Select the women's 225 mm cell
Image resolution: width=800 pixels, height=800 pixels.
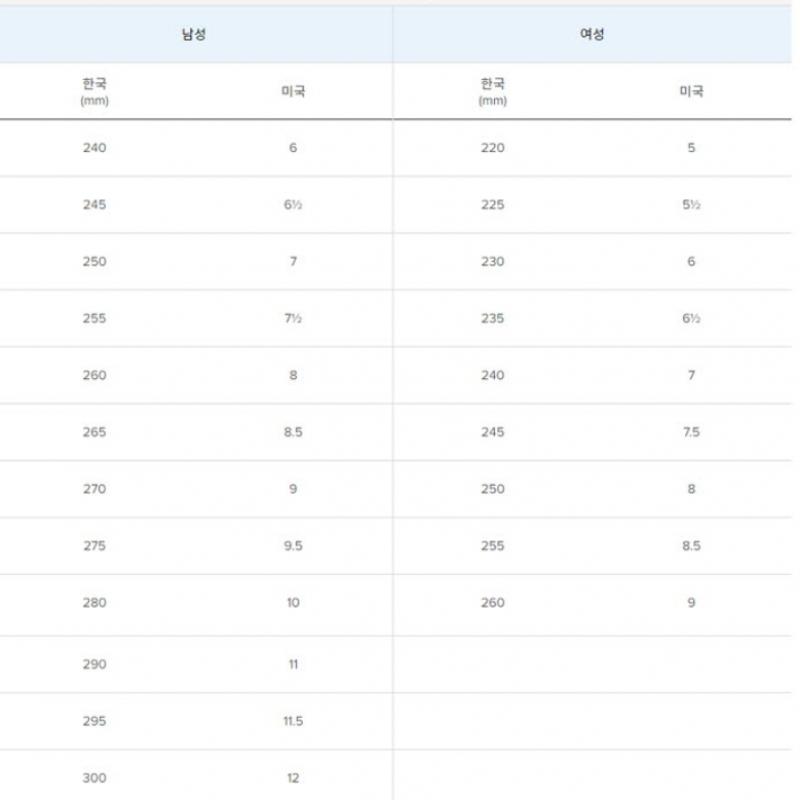click(492, 205)
